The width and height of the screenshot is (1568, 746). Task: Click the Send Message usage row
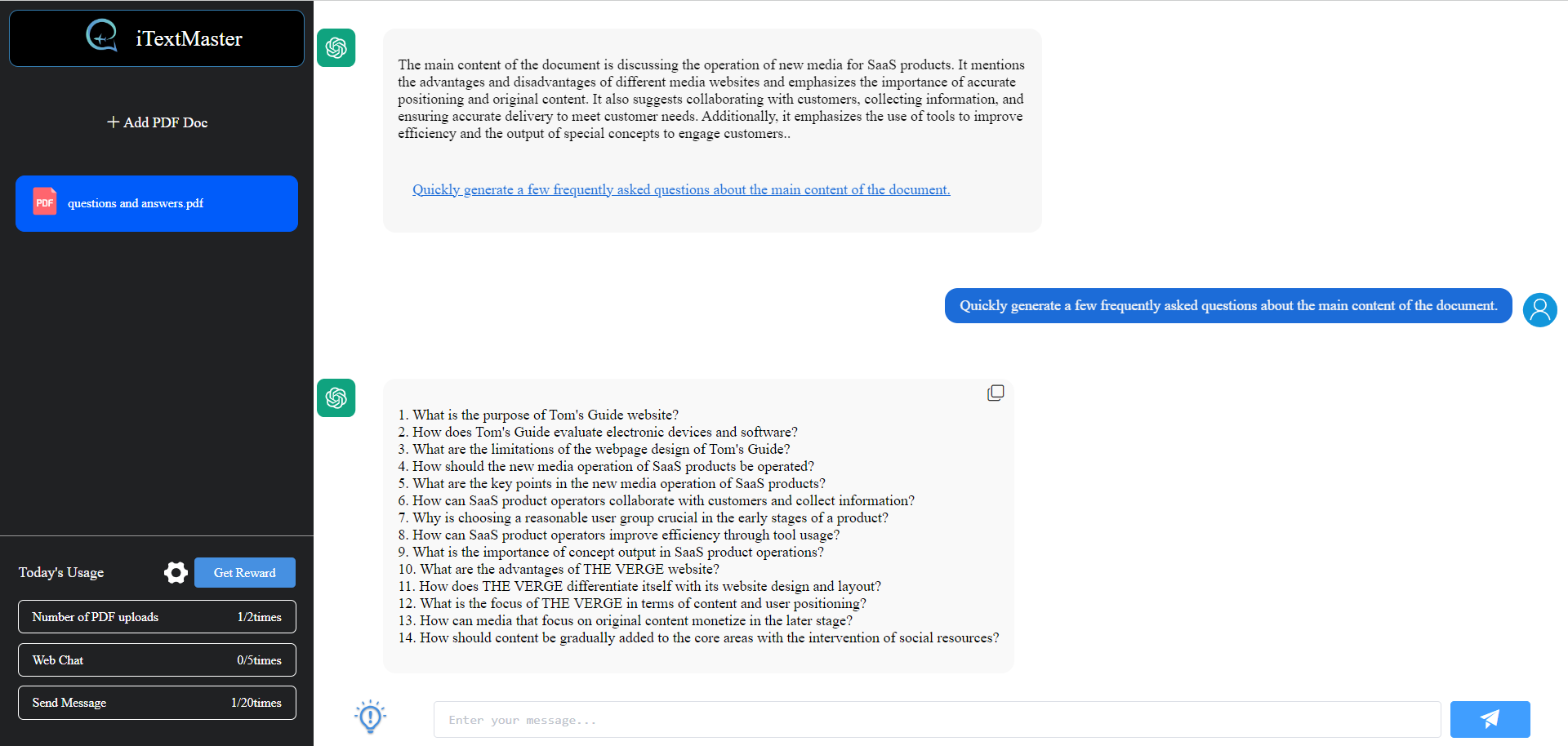click(156, 702)
